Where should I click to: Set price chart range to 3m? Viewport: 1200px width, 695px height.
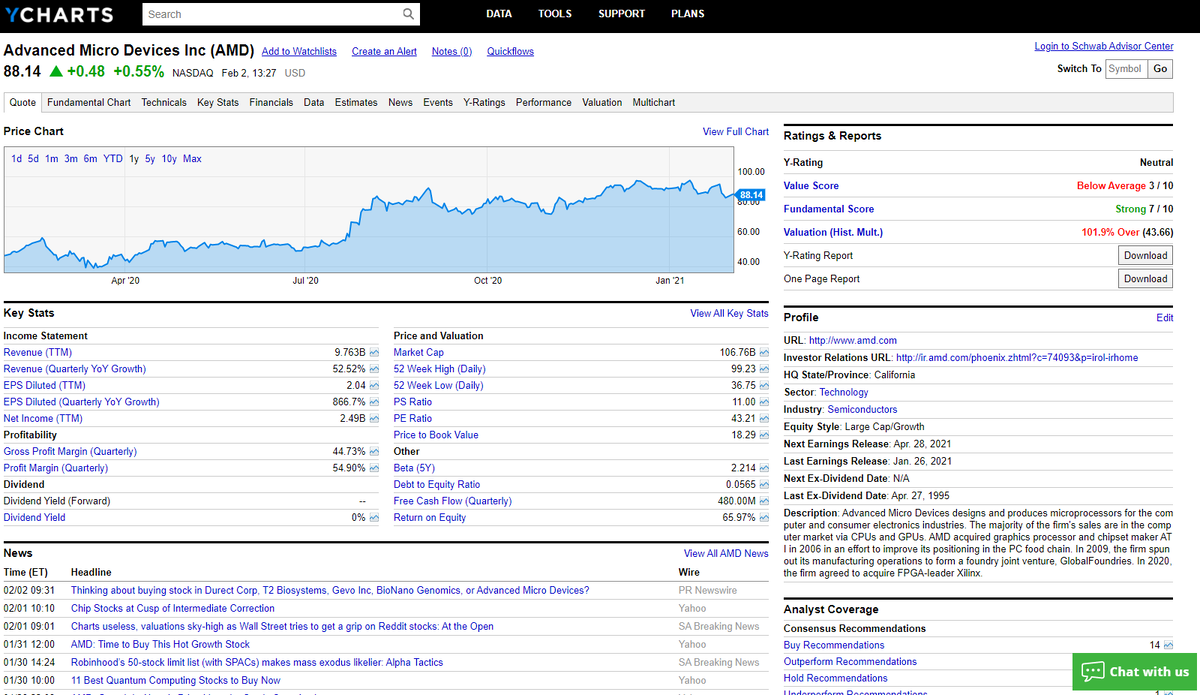pos(71,159)
